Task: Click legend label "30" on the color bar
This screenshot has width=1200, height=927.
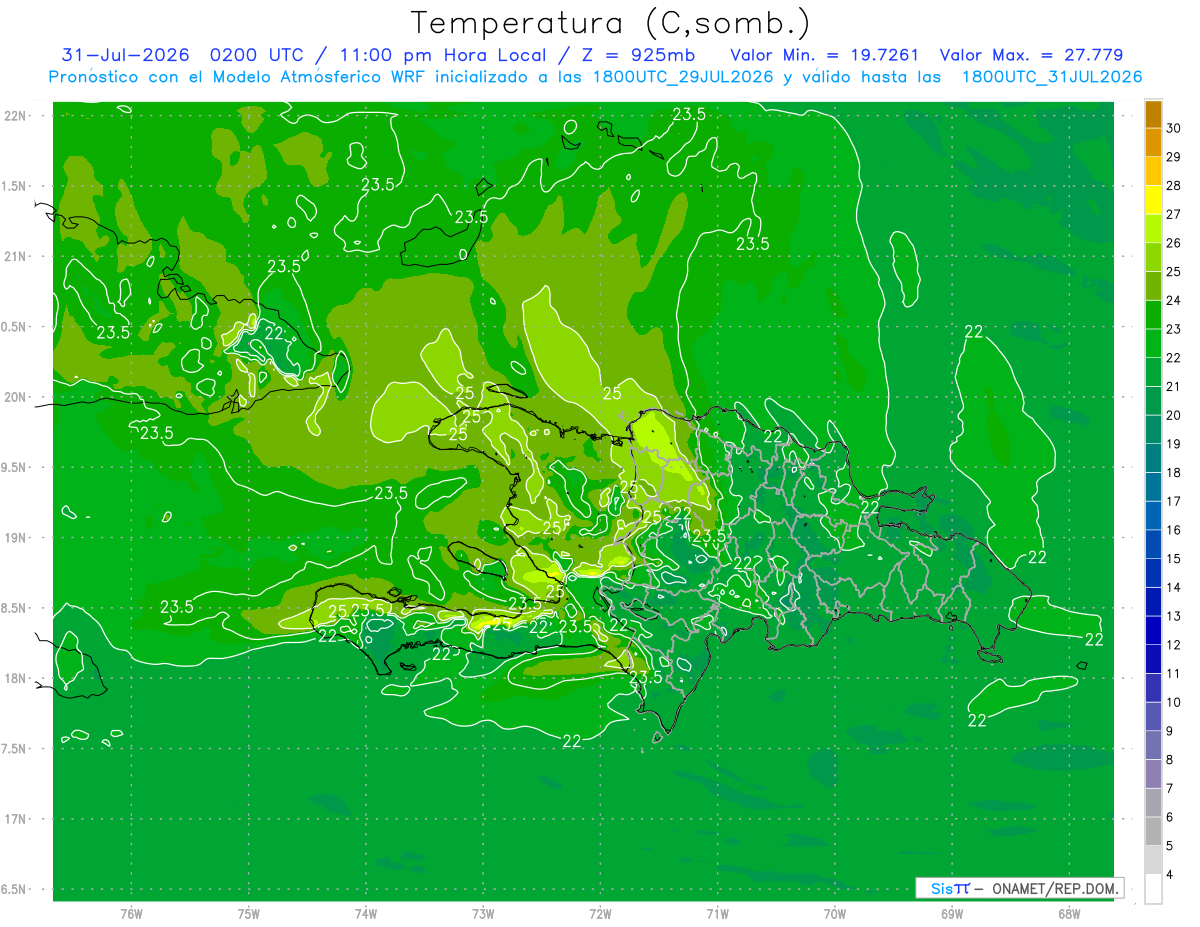Action: 1174,128
